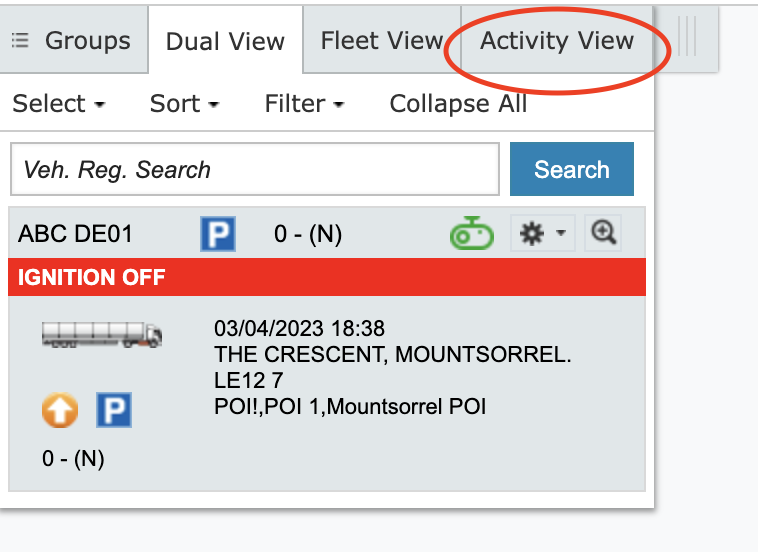
Task: Click the tanker truck vehicle image
Action: pos(102,335)
